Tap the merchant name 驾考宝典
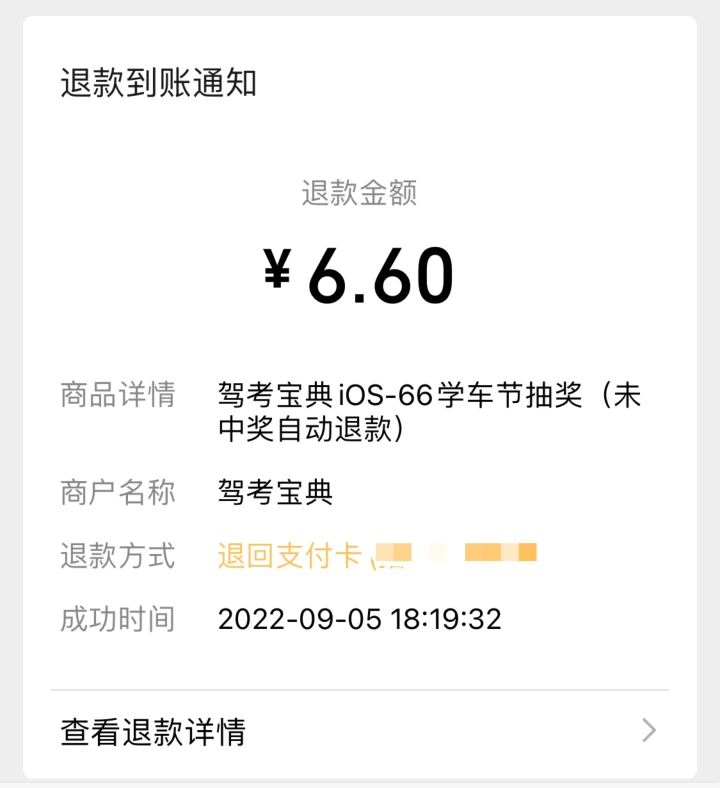The width and height of the screenshot is (720, 788). click(x=275, y=492)
